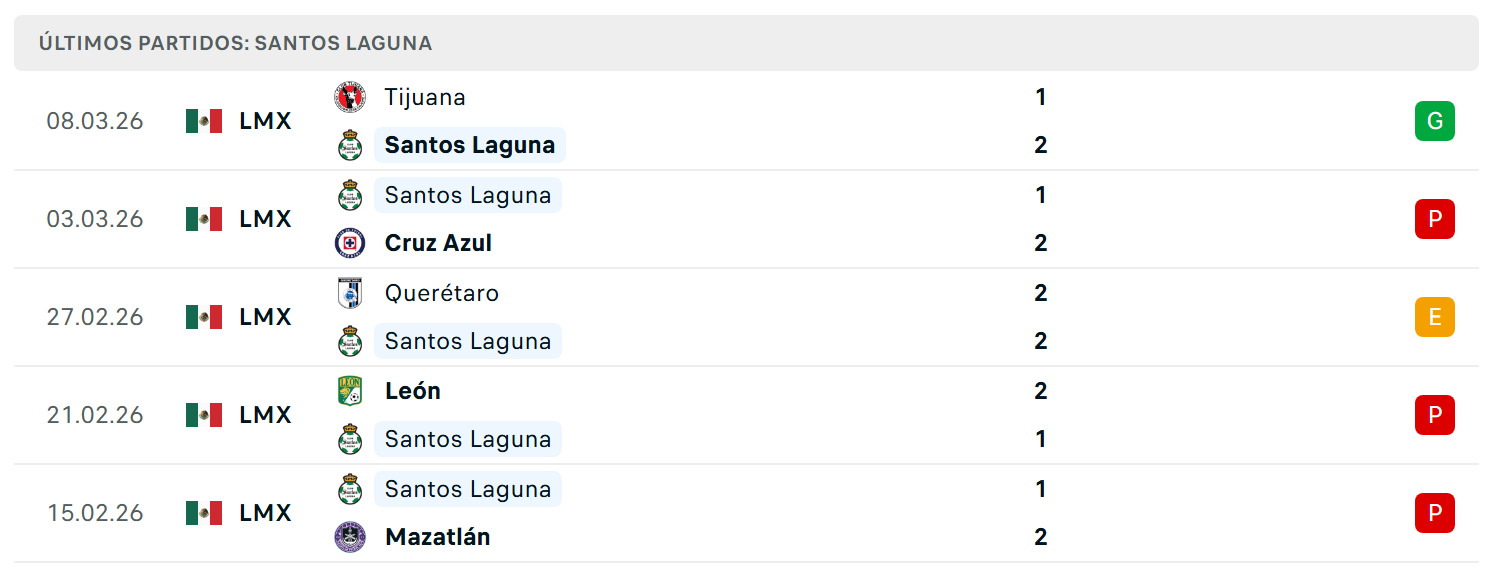Select the 21.02.26 match date
The image size is (1494, 579).
pyautogui.click(x=95, y=415)
